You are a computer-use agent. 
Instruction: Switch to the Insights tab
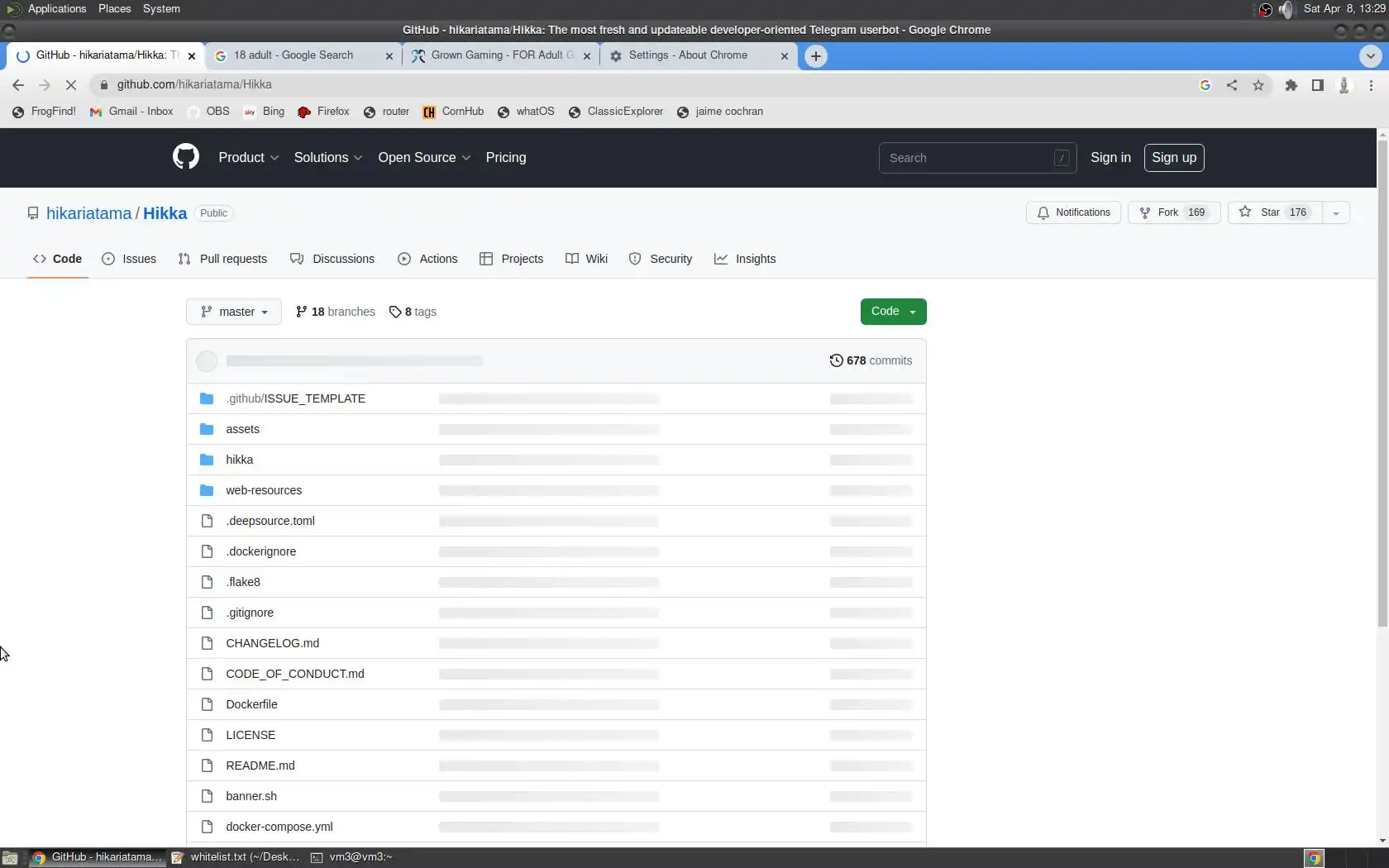pyautogui.click(x=745, y=259)
